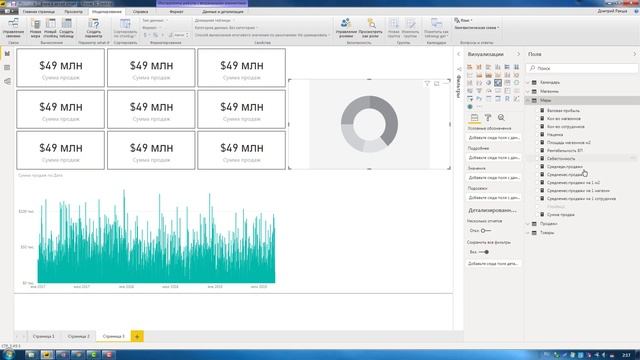Image resolution: width=640 pixels, height=360 pixels.
Task: Collapse the Fields (Поля) pane chevron
Action: click(x=635, y=54)
